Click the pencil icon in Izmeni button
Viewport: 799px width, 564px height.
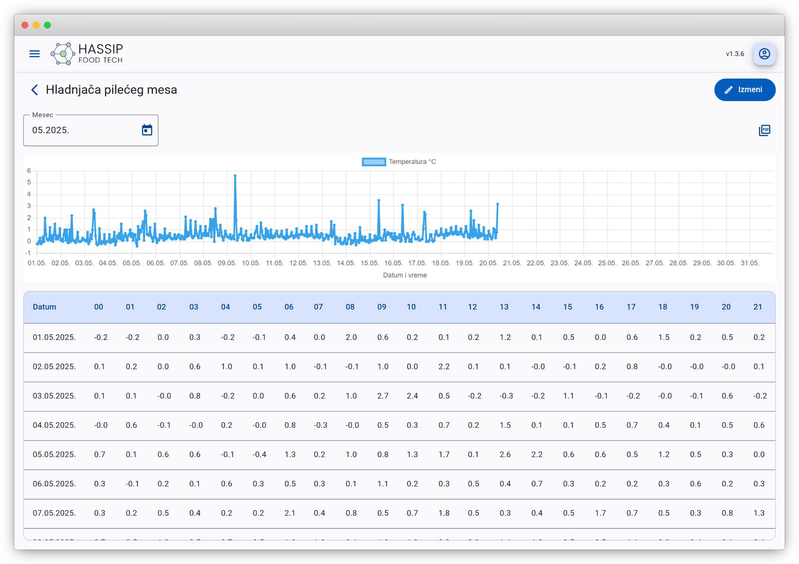pyautogui.click(x=729, y=90)
